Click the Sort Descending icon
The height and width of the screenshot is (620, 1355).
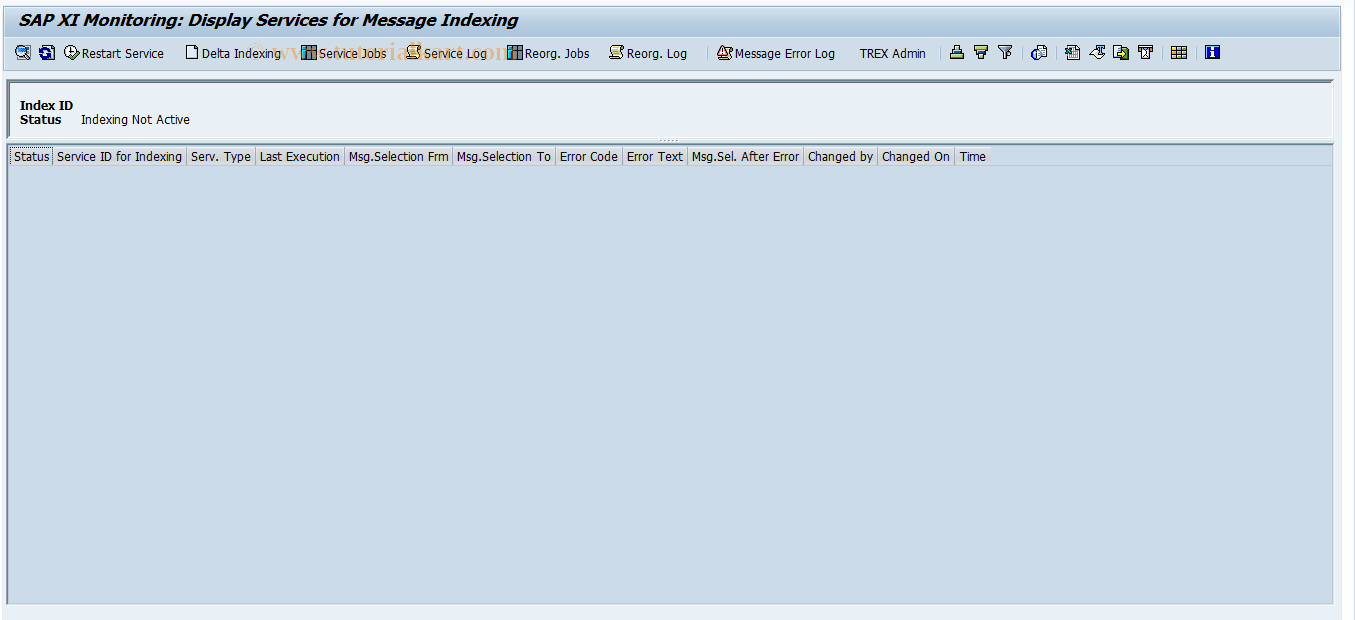[981, 53]
